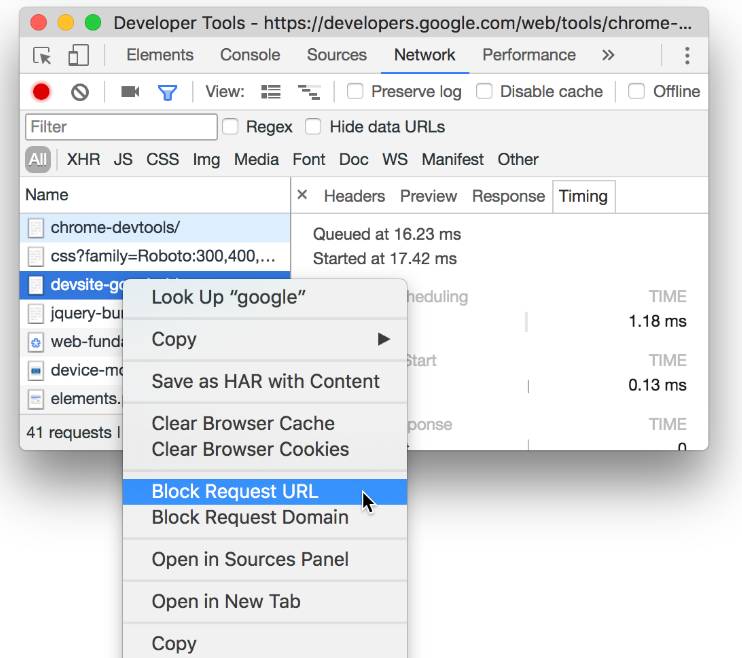Viewport: 742px width, 658px height.
Task: Expand the Copy submenu arrow
Action: click(384, 339)
